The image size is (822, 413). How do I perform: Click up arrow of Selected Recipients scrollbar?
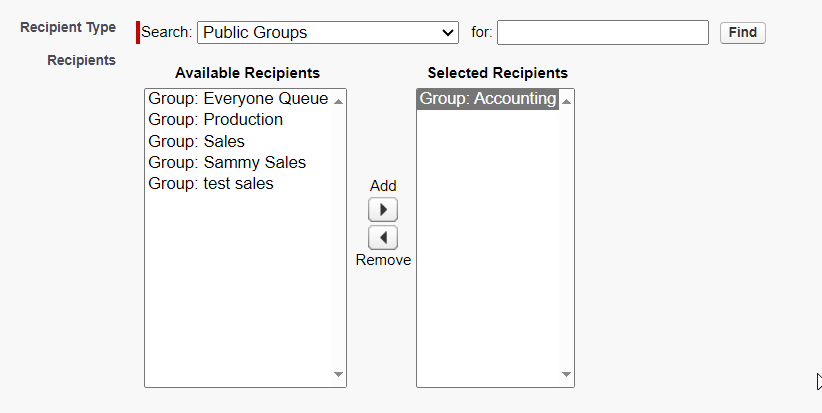click(566, 101)
